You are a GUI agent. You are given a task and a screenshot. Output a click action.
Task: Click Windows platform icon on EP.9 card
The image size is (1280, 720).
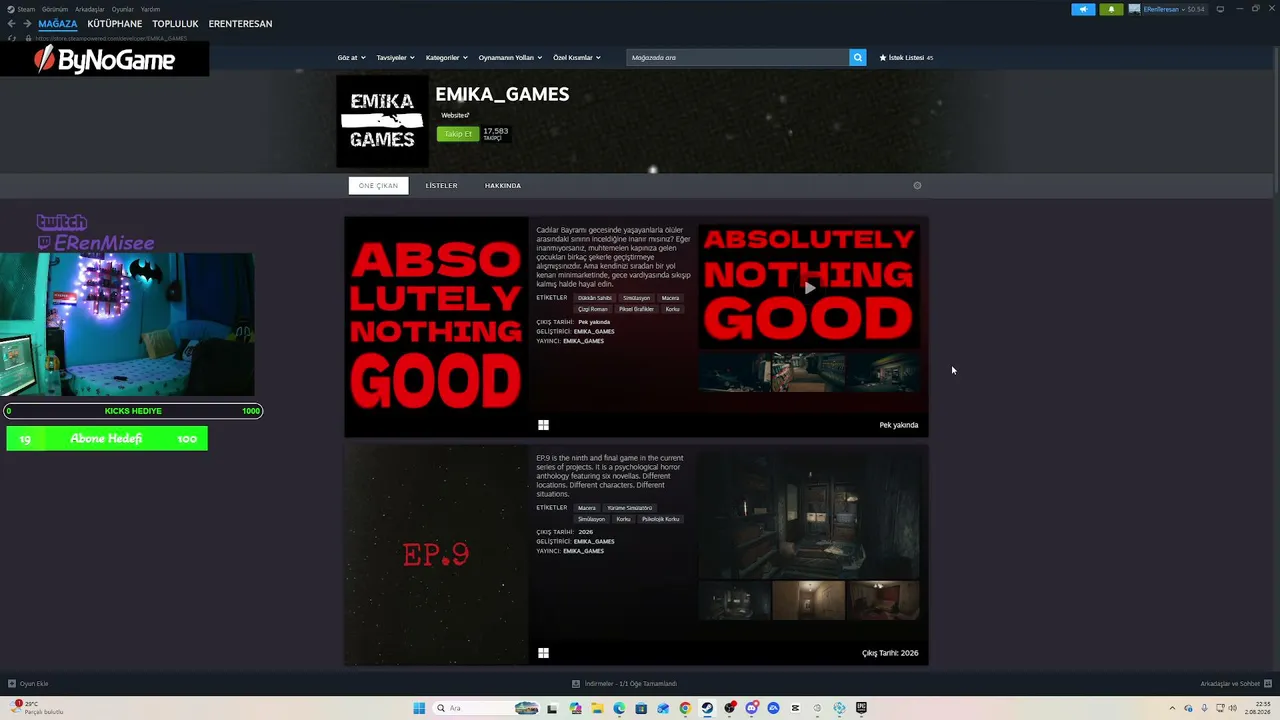click(x=543, y=653)
